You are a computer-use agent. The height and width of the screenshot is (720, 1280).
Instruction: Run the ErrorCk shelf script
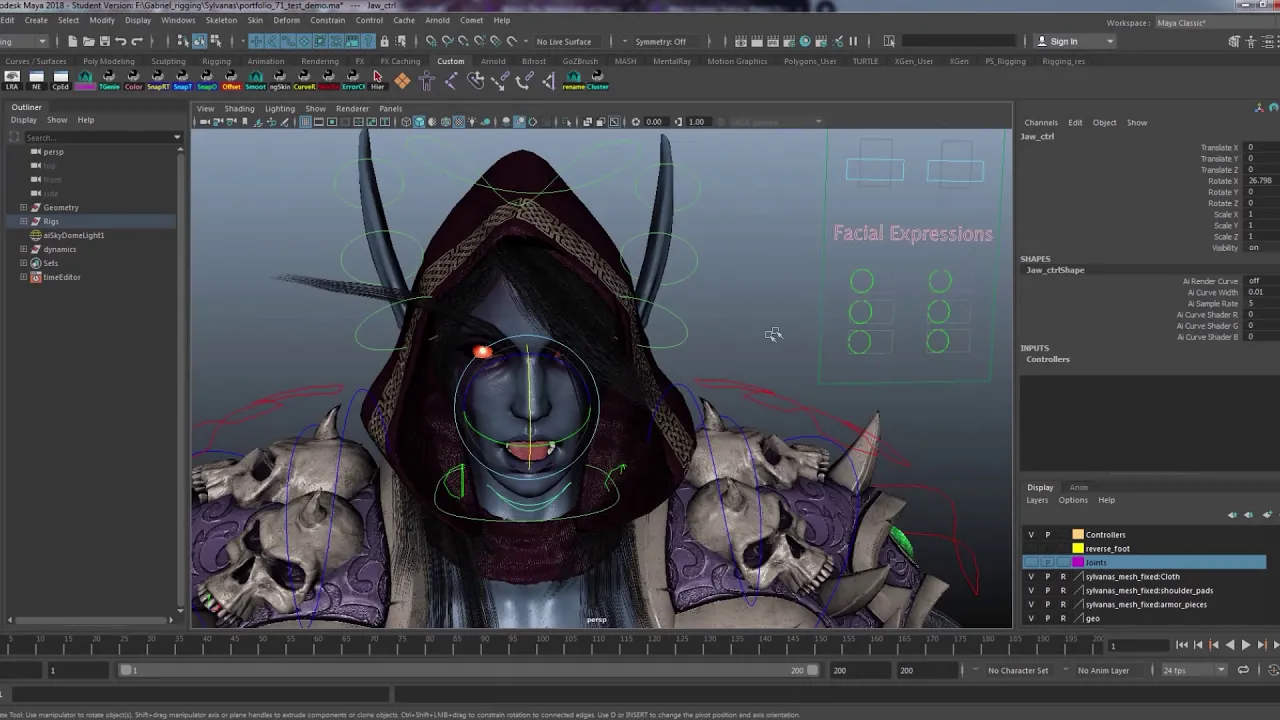[353, 80]
